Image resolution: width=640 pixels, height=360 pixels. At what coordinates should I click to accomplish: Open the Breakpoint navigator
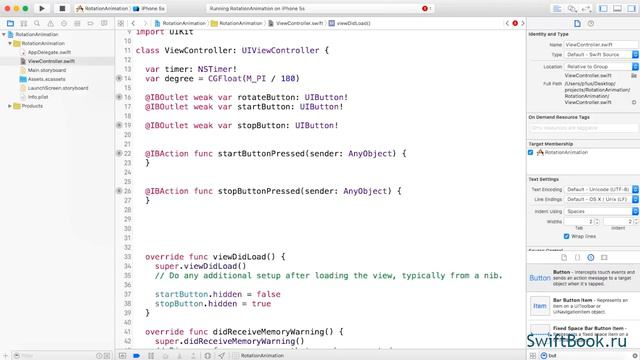pyautogui.click(x=91, y=23)
